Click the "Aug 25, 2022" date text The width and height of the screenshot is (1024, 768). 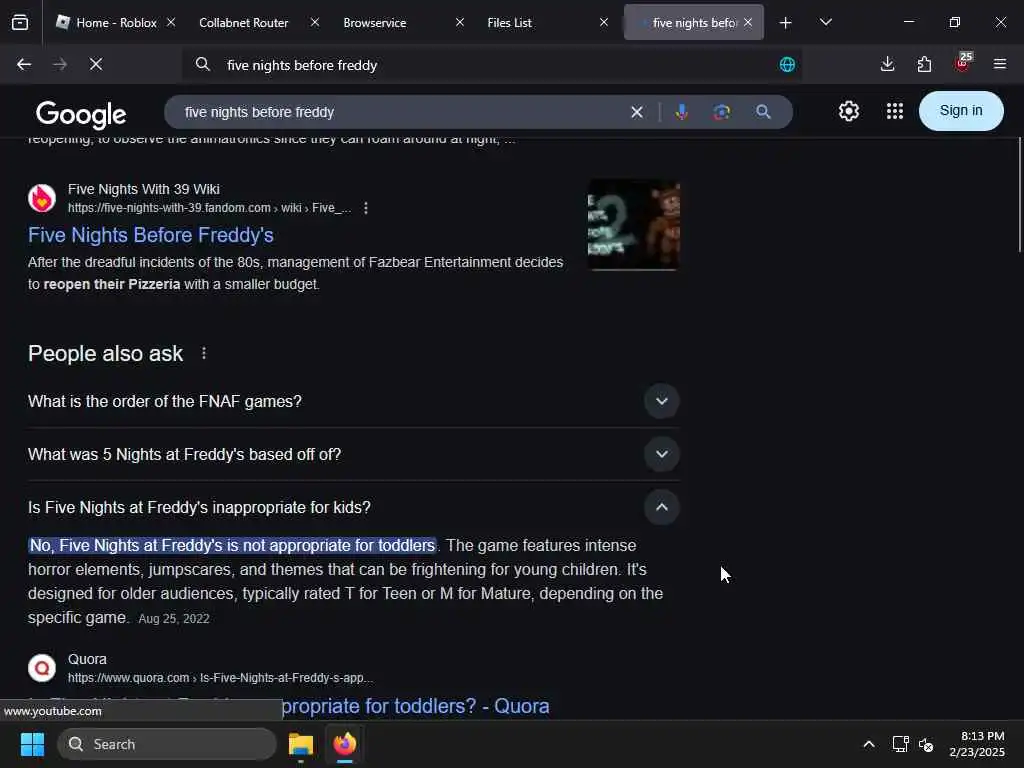click(174, 618)
